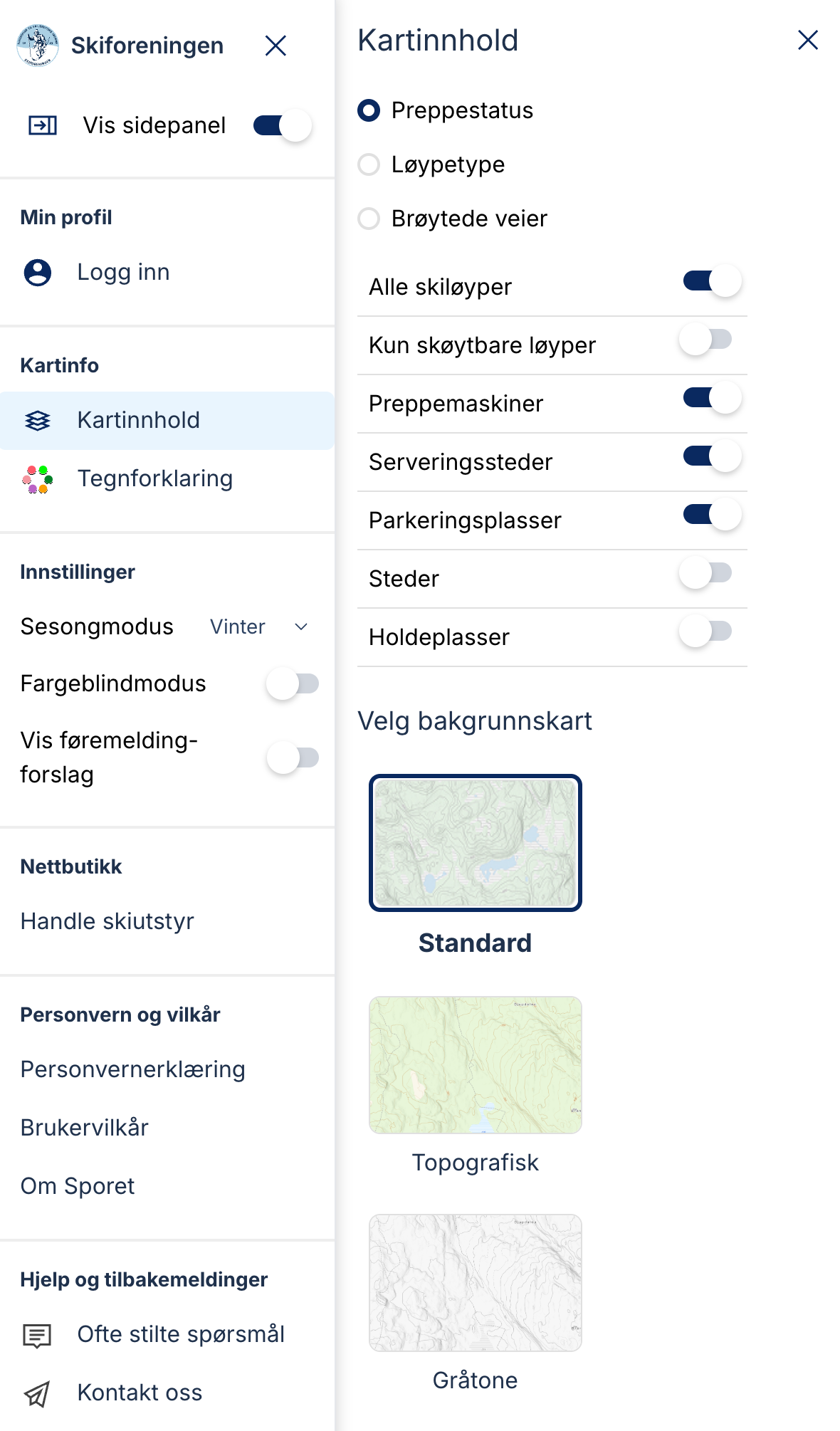The image size is (840, 1431).
Task: Click the Gråtone label text
Action: 476,1380
